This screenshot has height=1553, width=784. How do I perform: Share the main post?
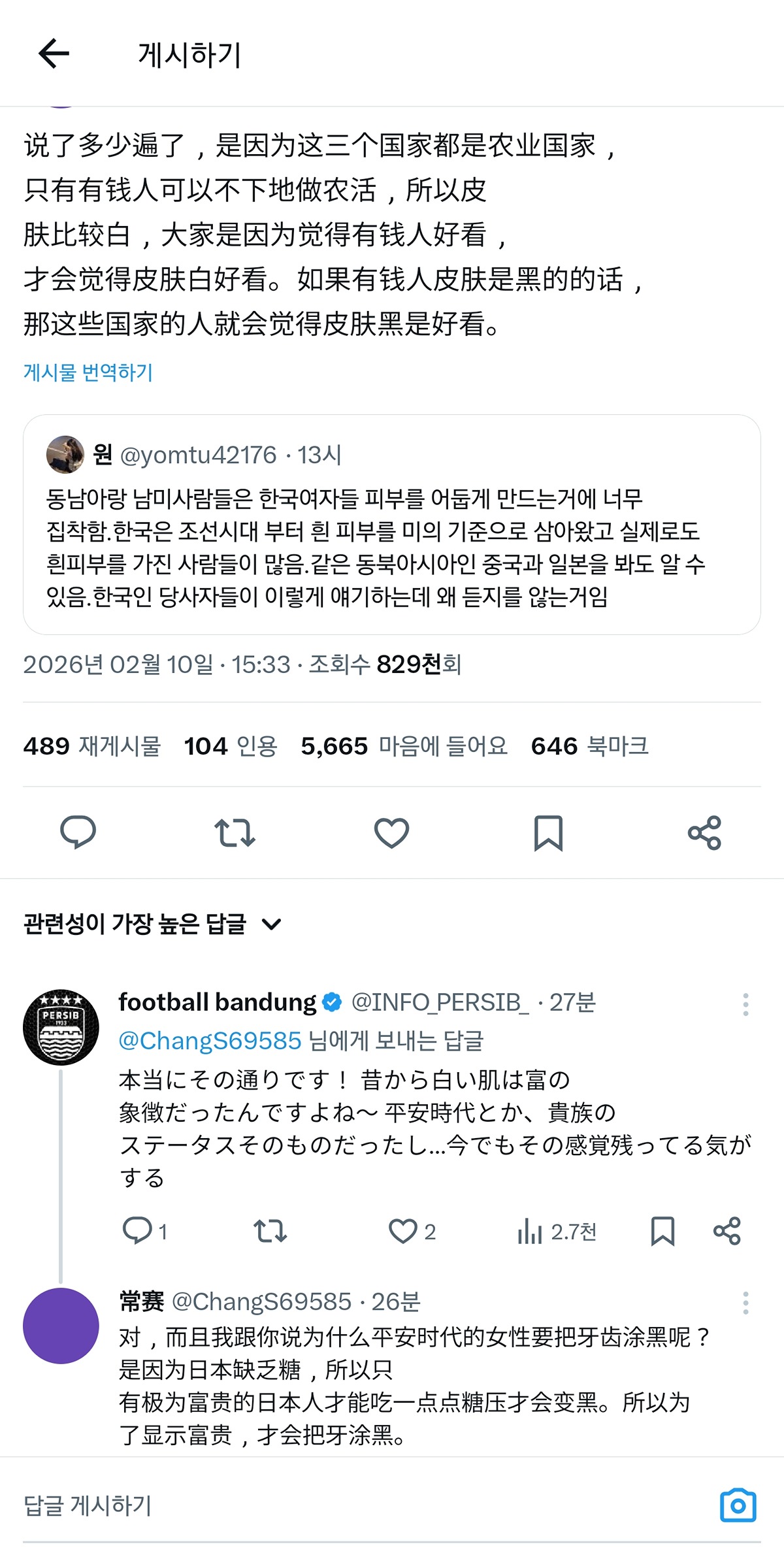point(704,832)
